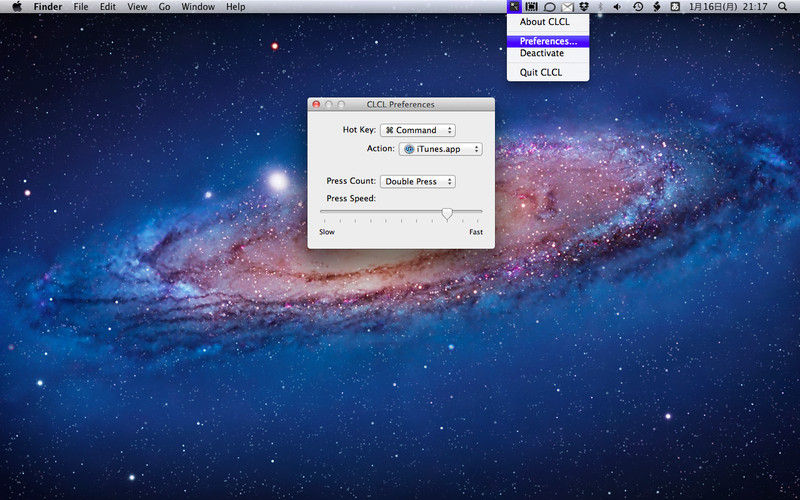The image size is (800, 500).
Task: Select Preferences... in the CLCL menu
Action: [548, 41]
